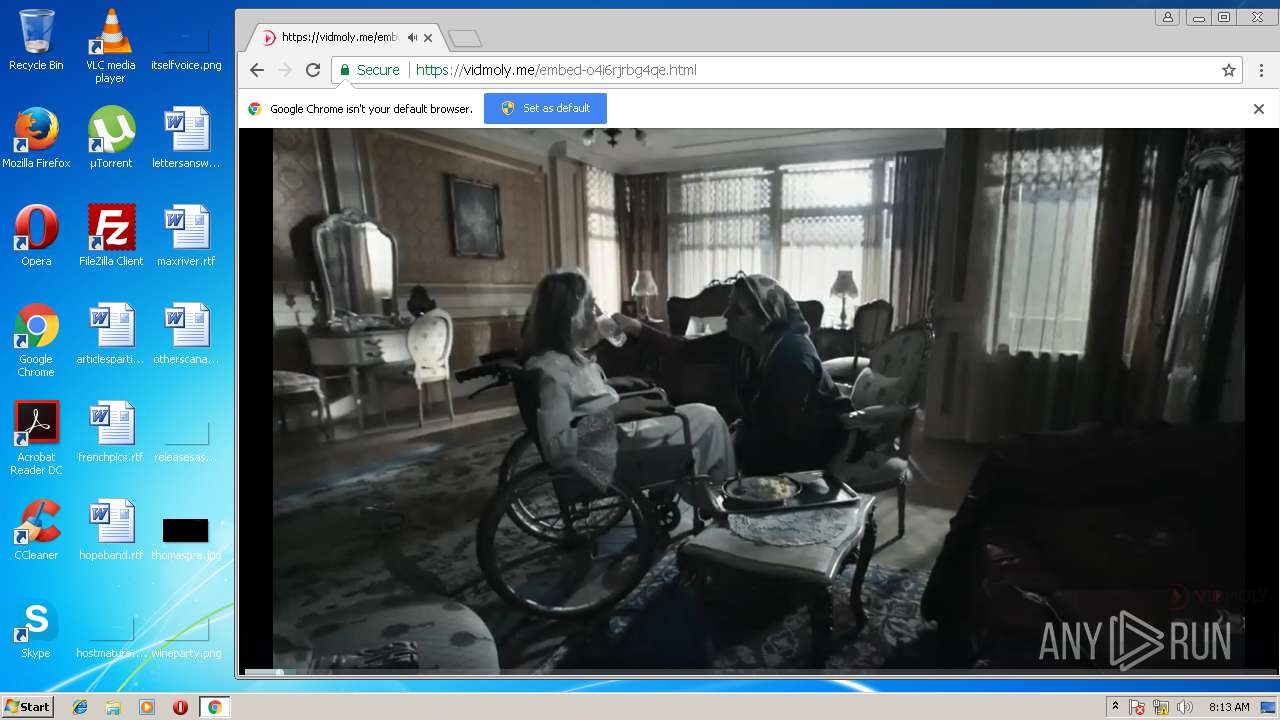Launch Opera browser shortcut
This screenshot has height=720, width=1280.
pos(36,236)
